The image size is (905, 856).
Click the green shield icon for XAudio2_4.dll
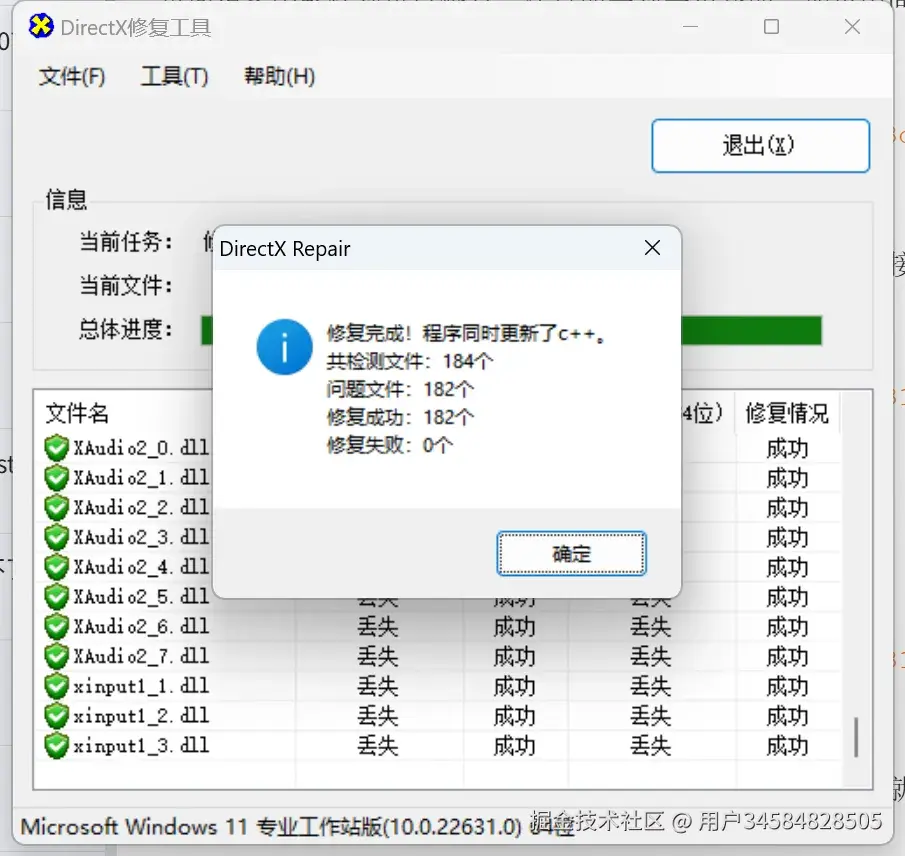pyautogui.click(x=57, y=567)
